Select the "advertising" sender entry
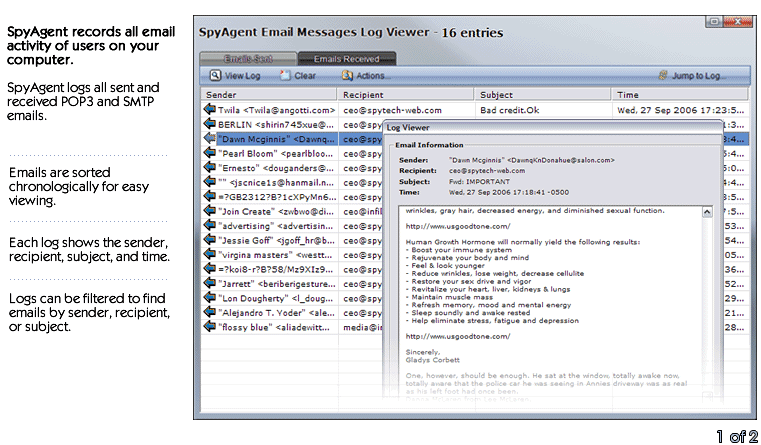761x445 pixels. pyautogui.click(x=275, y=226)
